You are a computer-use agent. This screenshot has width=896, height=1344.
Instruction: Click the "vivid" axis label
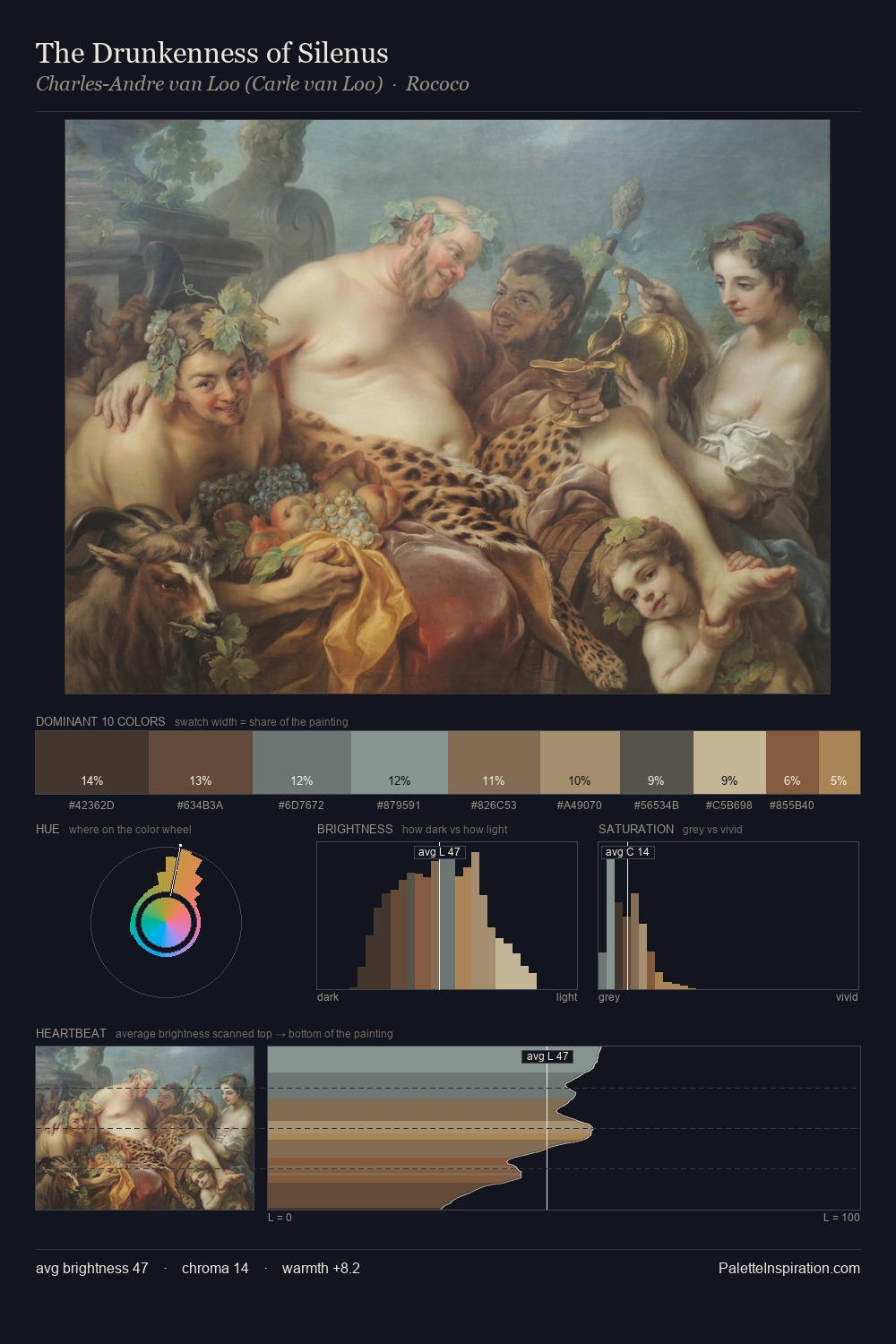847,997
